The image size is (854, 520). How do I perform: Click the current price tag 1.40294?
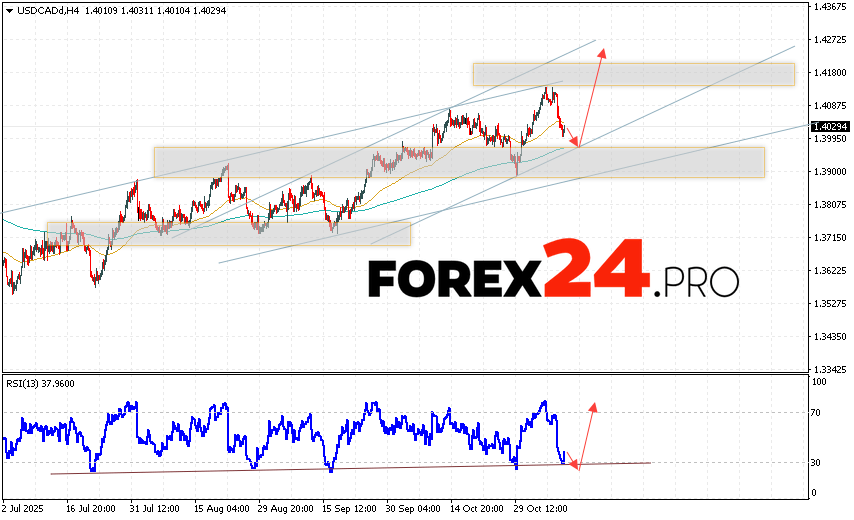tap(829, 126)
